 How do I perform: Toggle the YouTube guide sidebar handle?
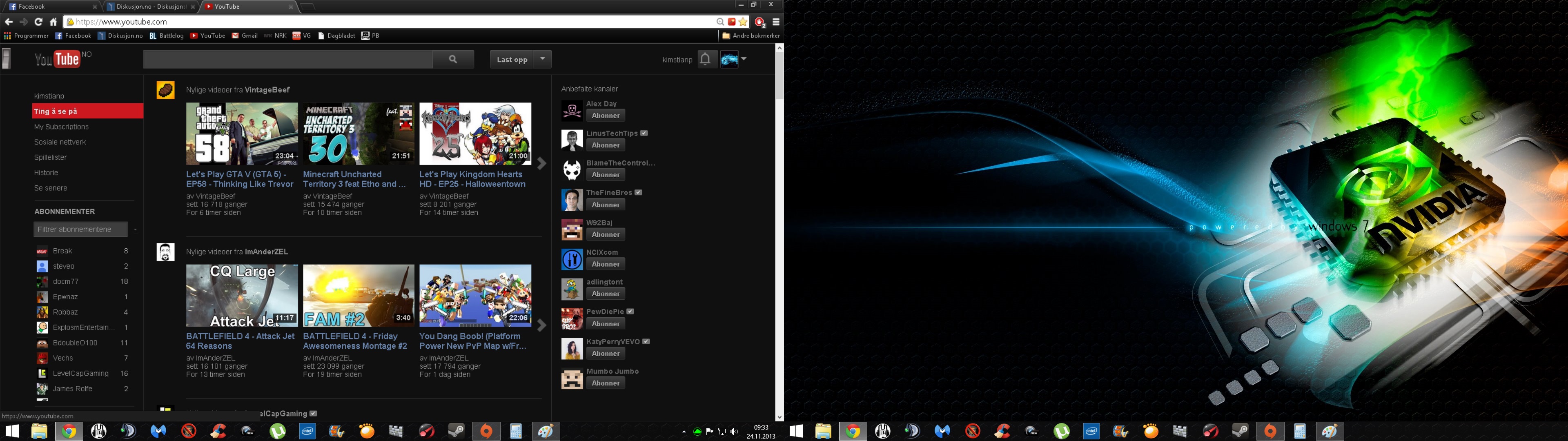[x=6, y=59]
